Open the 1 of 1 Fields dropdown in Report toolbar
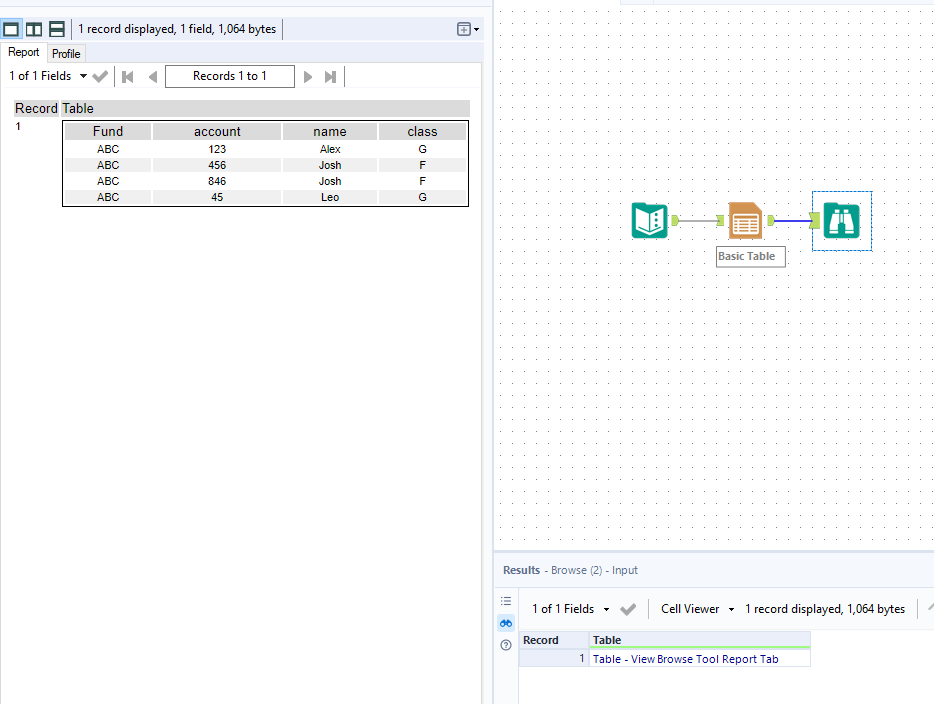934x704 pixels. click(84, 75)
